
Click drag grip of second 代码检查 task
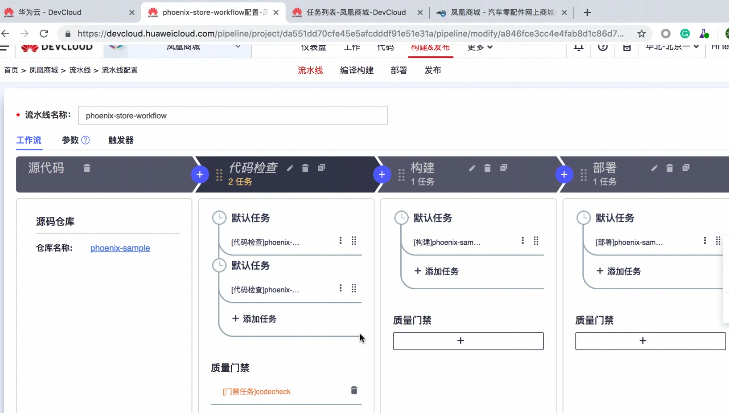click(x=354, y=288)
